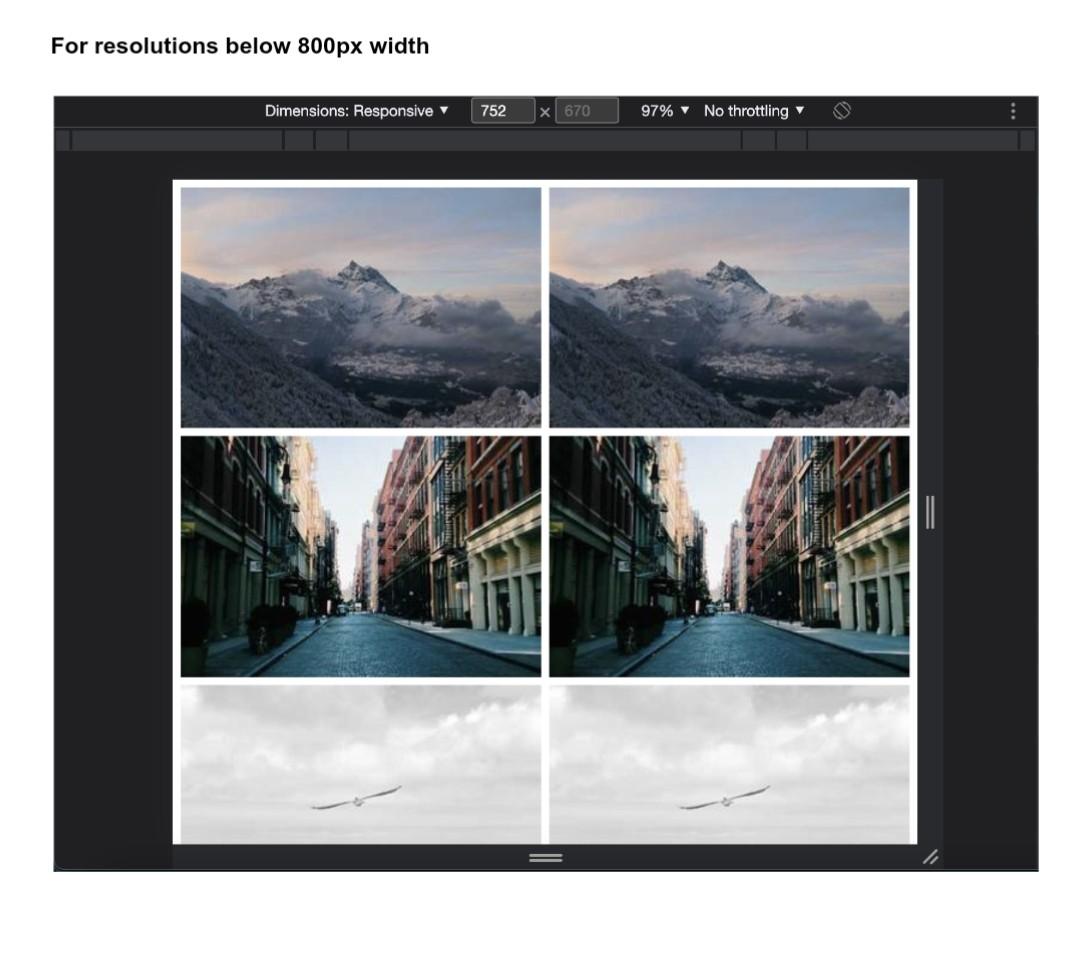Screen dimensions: 1080x958
Task: Click the left flying bird photo
Action: tap(360, 765)
